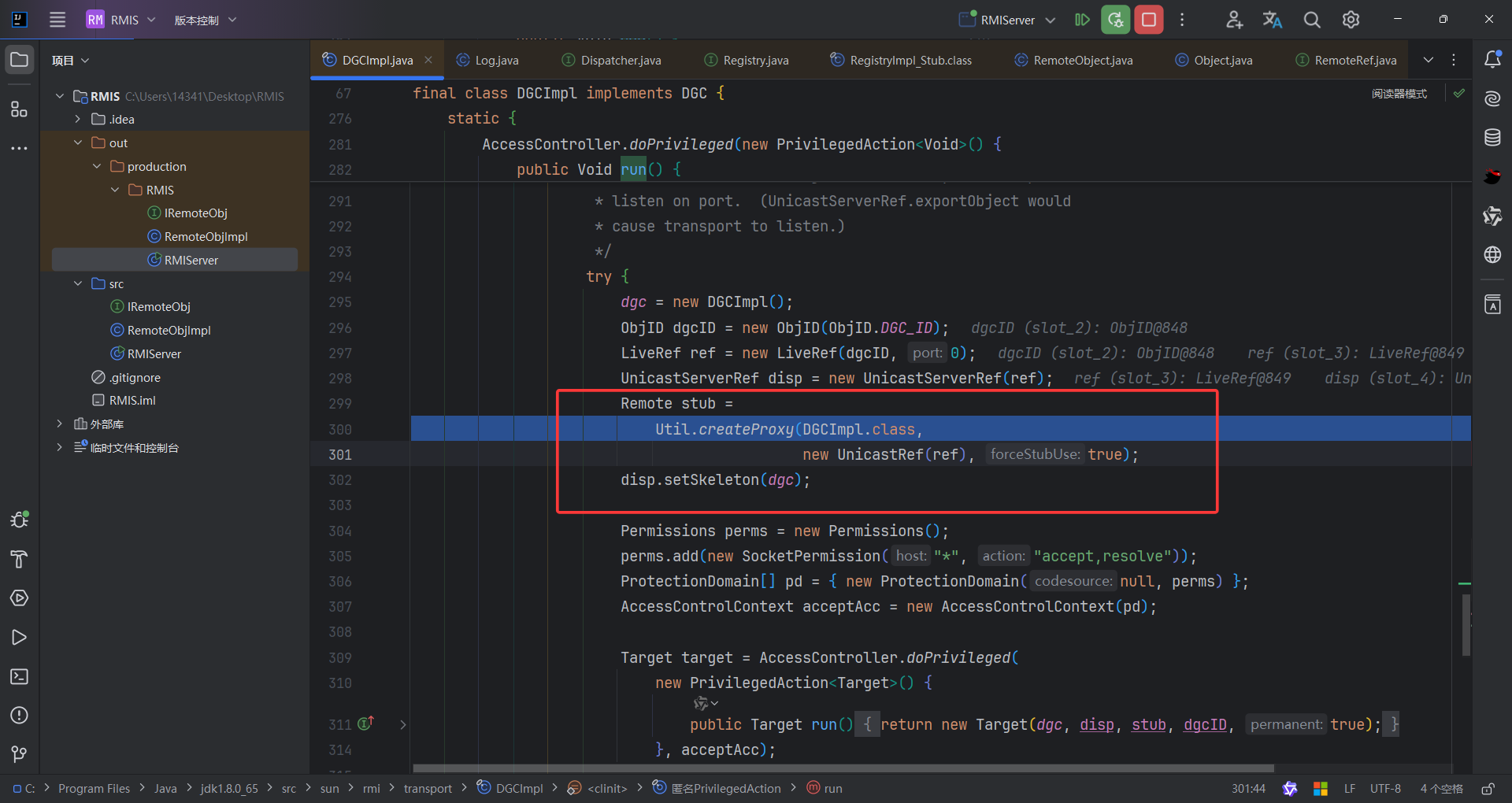The image size is (1512, 803).
Task: Open the Database tool window
Action: [x=1492, y=138]
